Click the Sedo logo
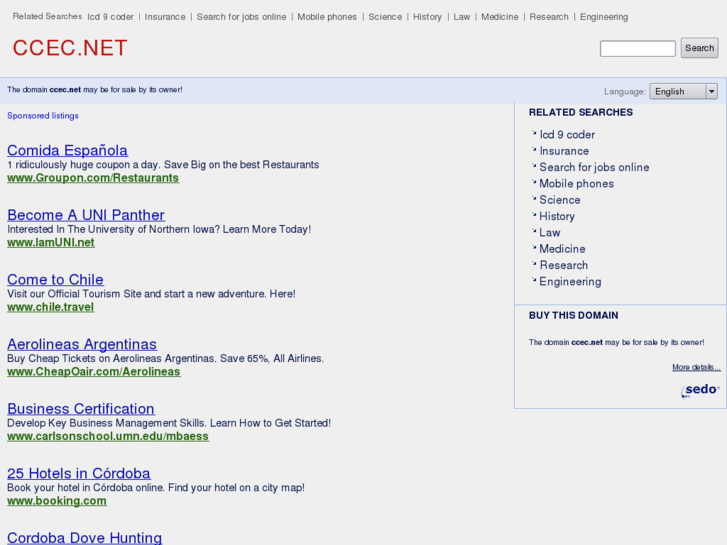 [x=701, y=390]
